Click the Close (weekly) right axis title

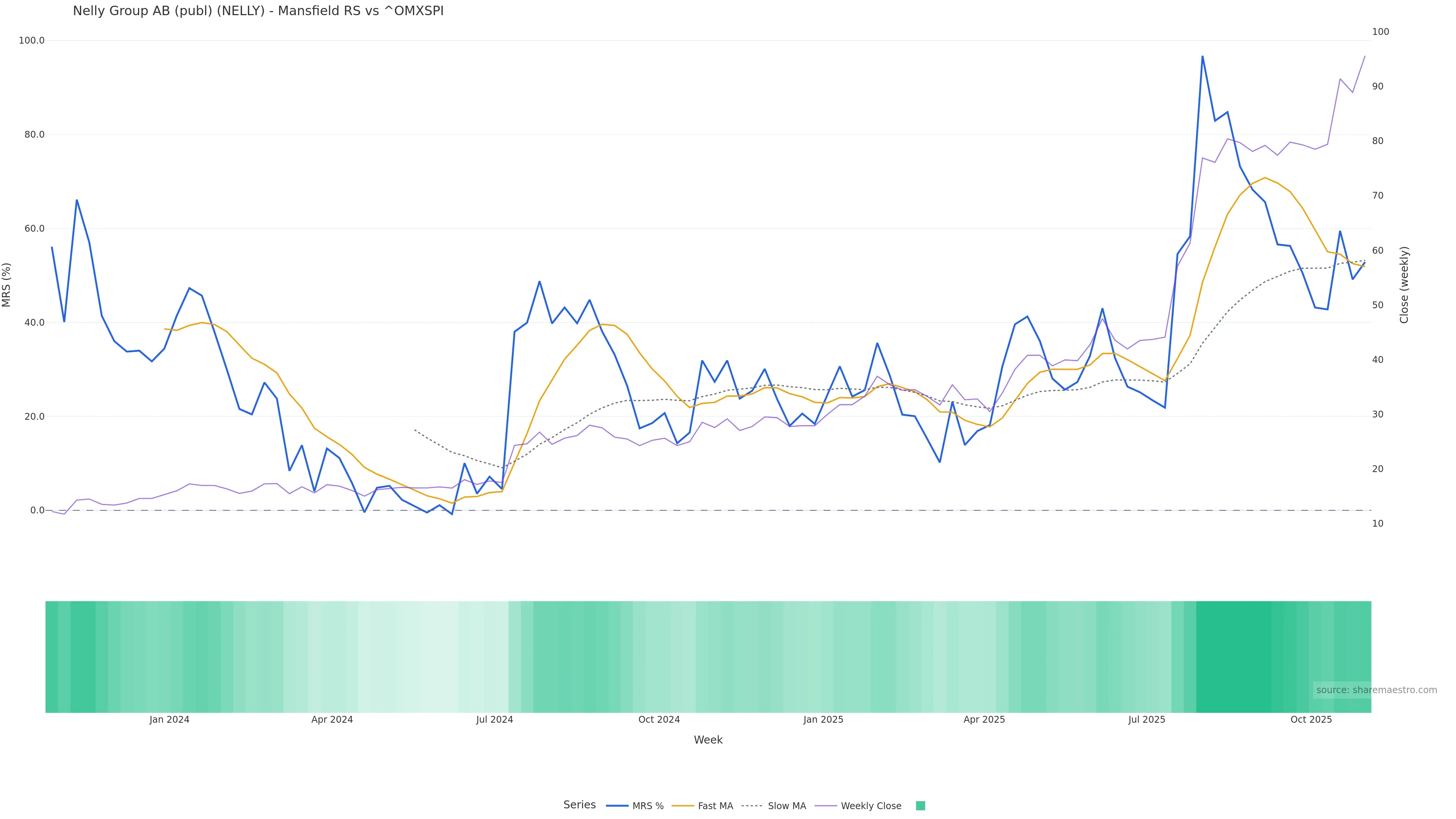pyautogui.click(x=1404, y=284)
